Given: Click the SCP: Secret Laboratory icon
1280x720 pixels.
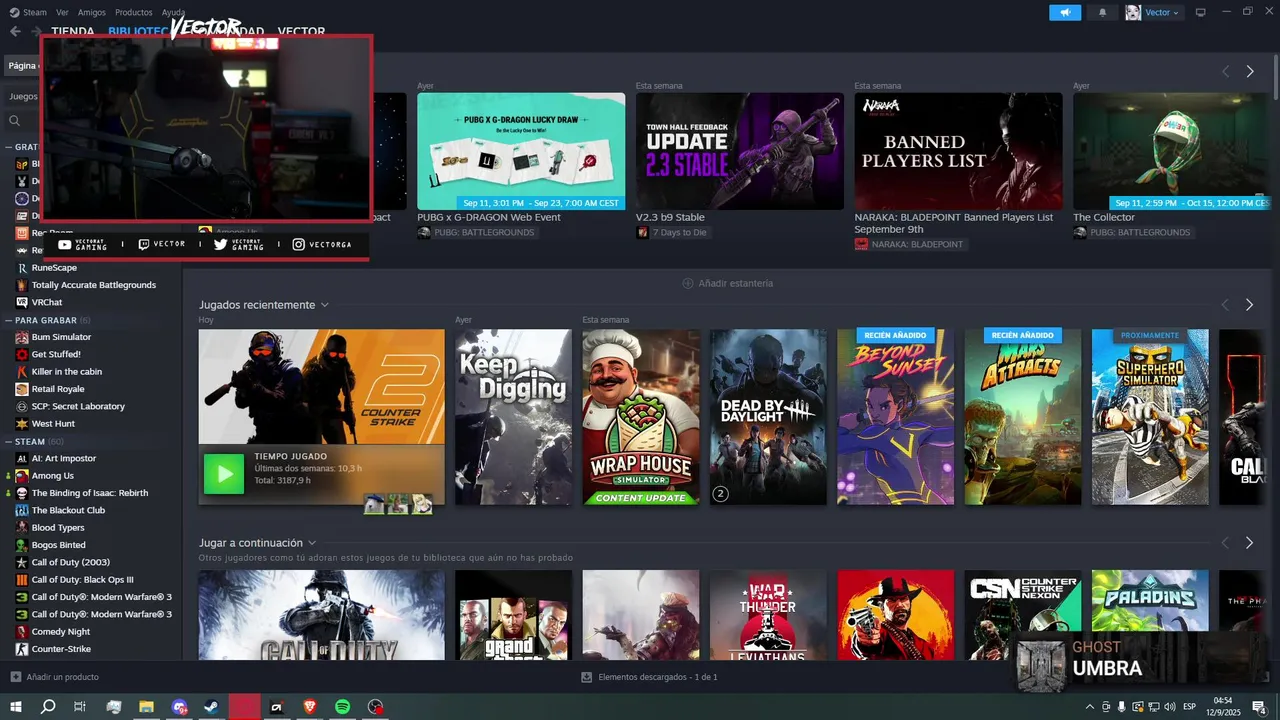Looking at the screenshot, I should [22, 406].
